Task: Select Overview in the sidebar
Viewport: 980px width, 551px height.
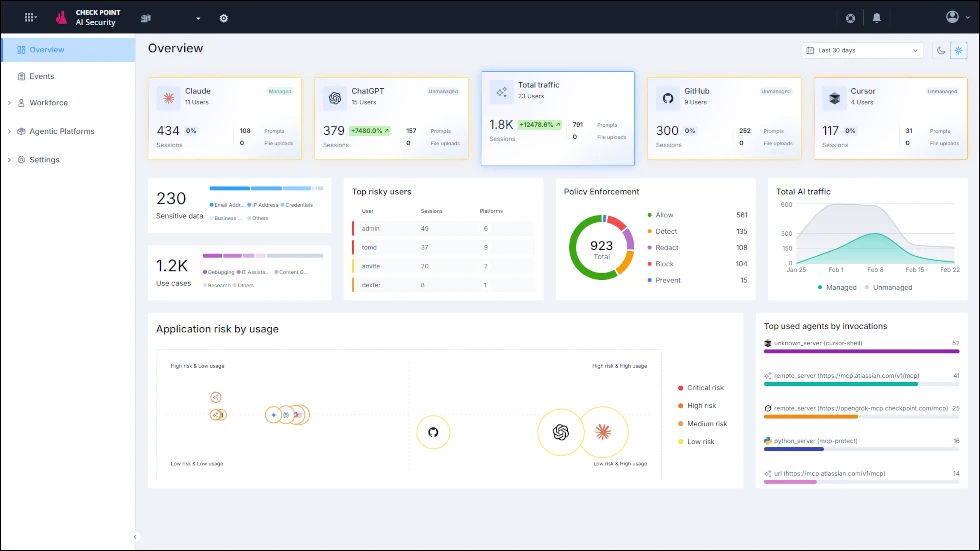Action: 68,49
